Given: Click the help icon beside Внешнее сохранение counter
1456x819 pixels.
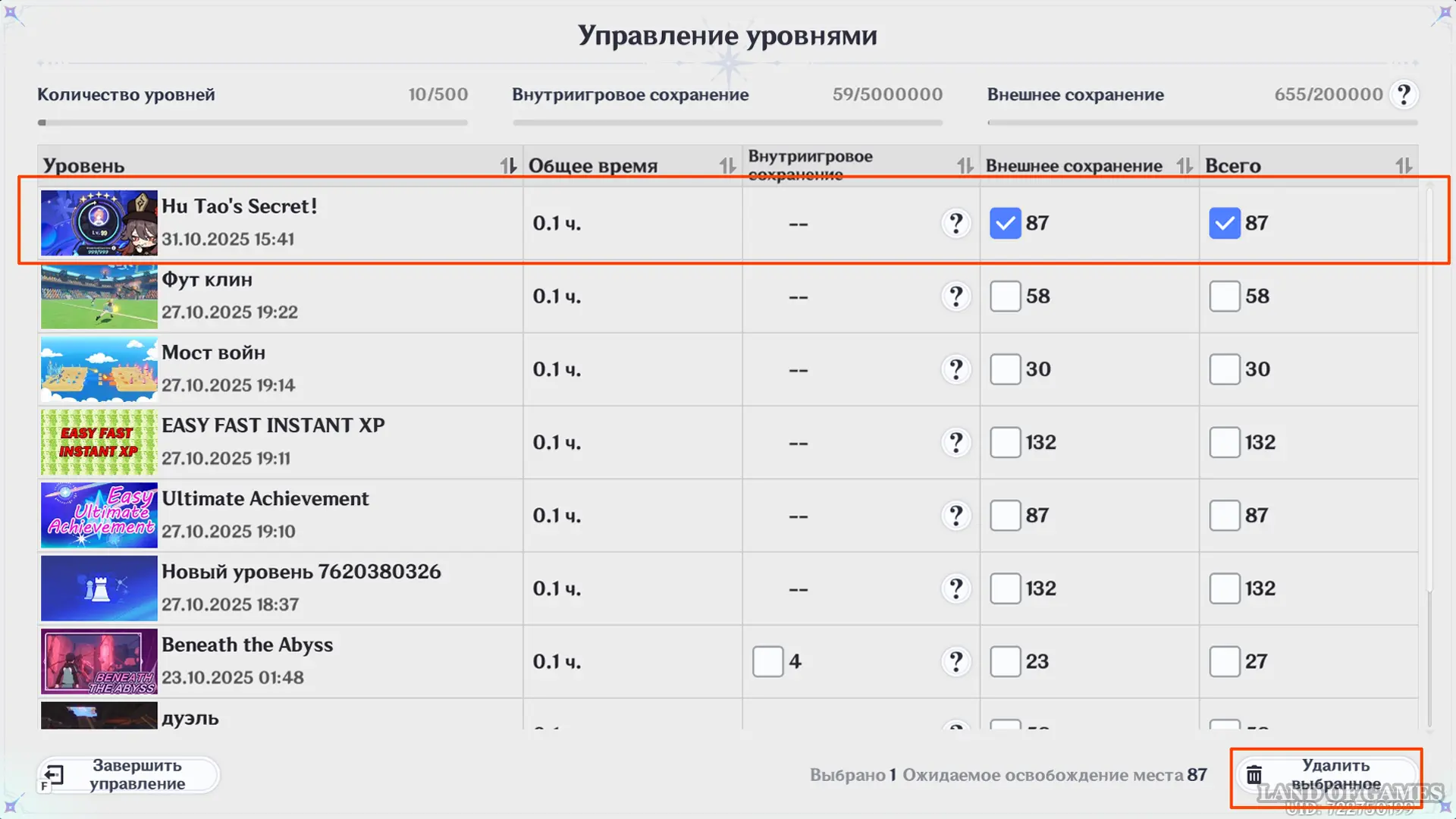Looking at the screenshot, I should click(x=1404, y=95).
